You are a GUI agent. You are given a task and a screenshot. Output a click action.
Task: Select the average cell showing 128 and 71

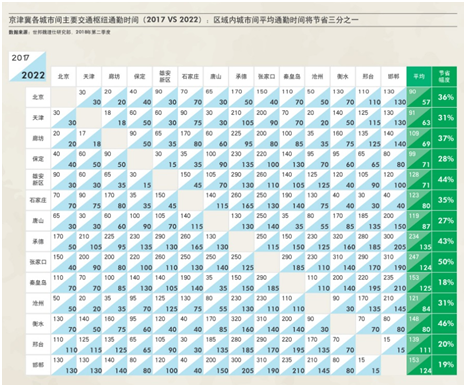point(419,180)
